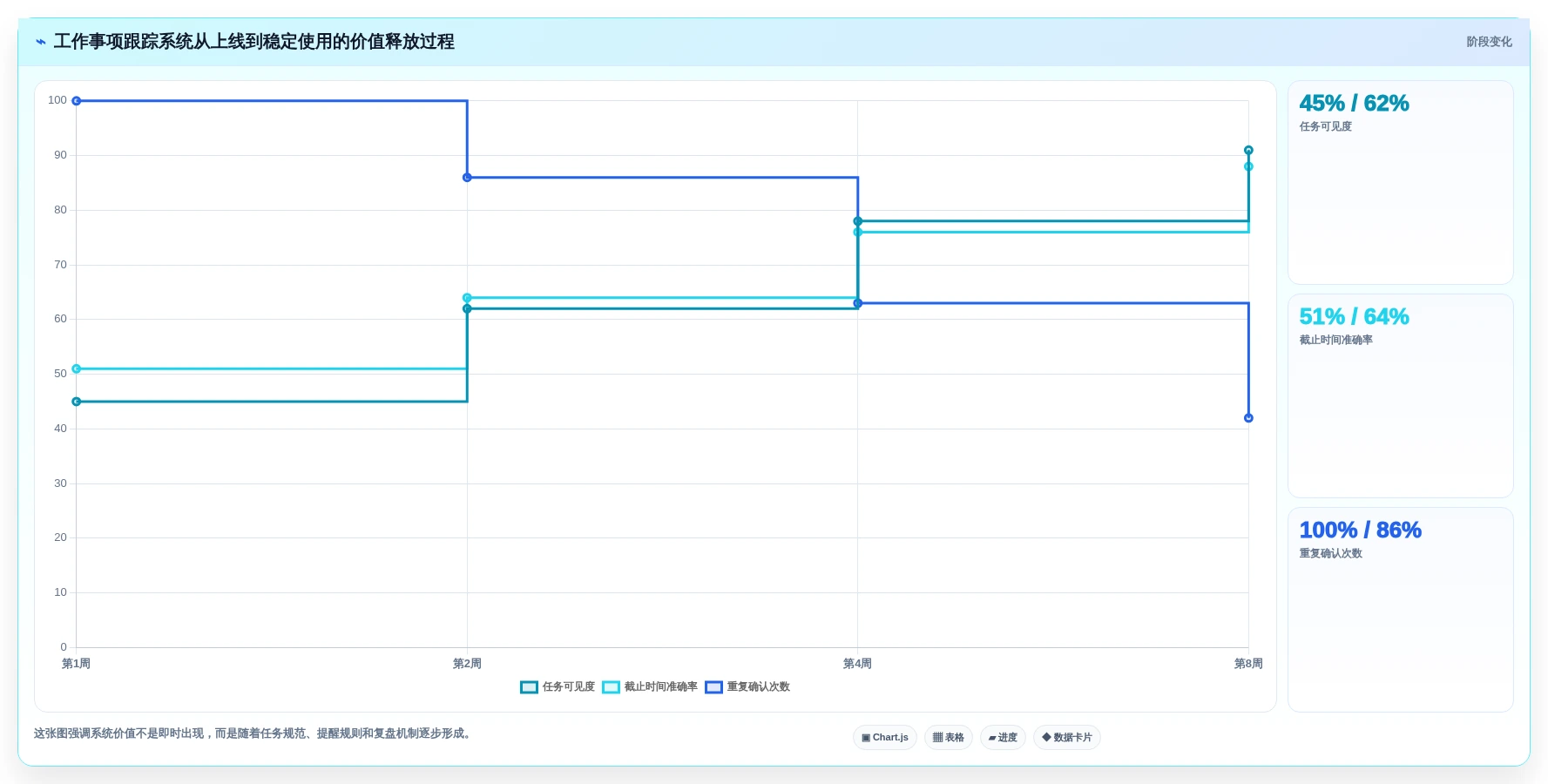This screenshot has width=1548, height=784.
Task: Click the 100% / 86% value in the card
Action: 1360,531
